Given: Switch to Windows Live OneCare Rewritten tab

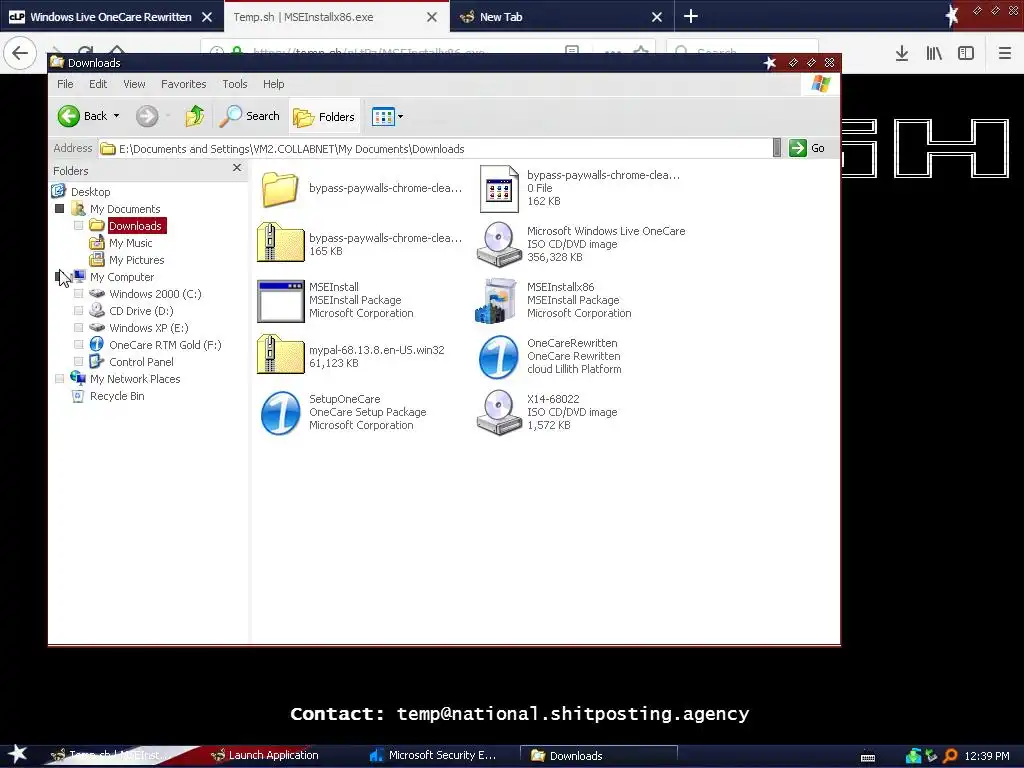Looking at the screenshot, I should [111, 17].
